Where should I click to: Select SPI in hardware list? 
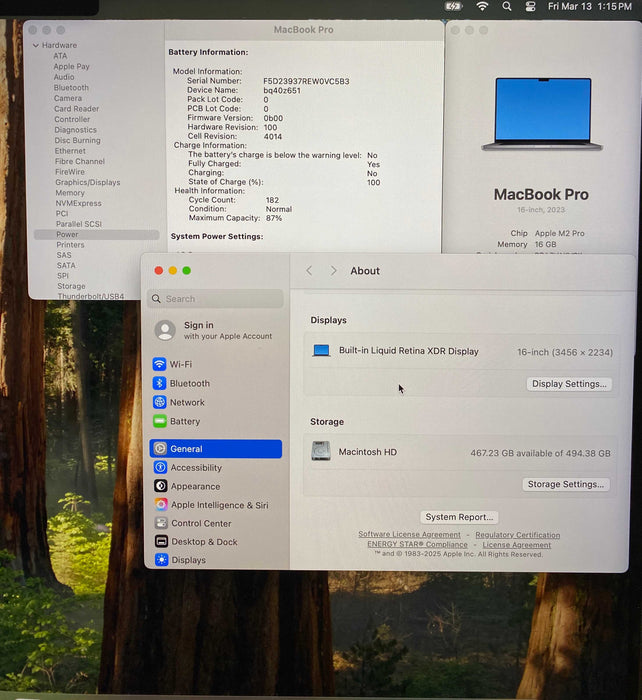point(63,275)
